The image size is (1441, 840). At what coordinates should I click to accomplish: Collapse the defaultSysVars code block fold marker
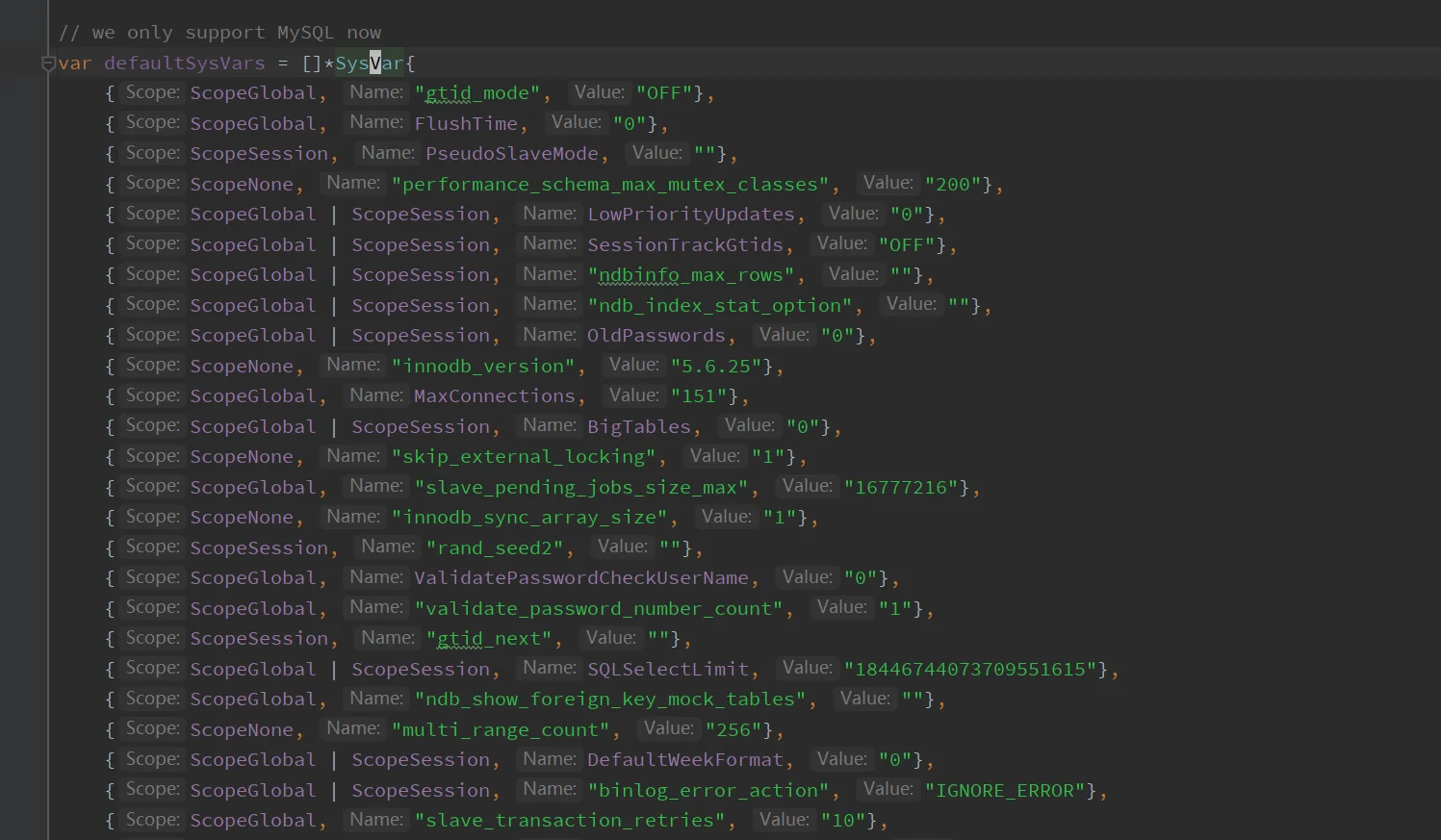click(48, 64)
